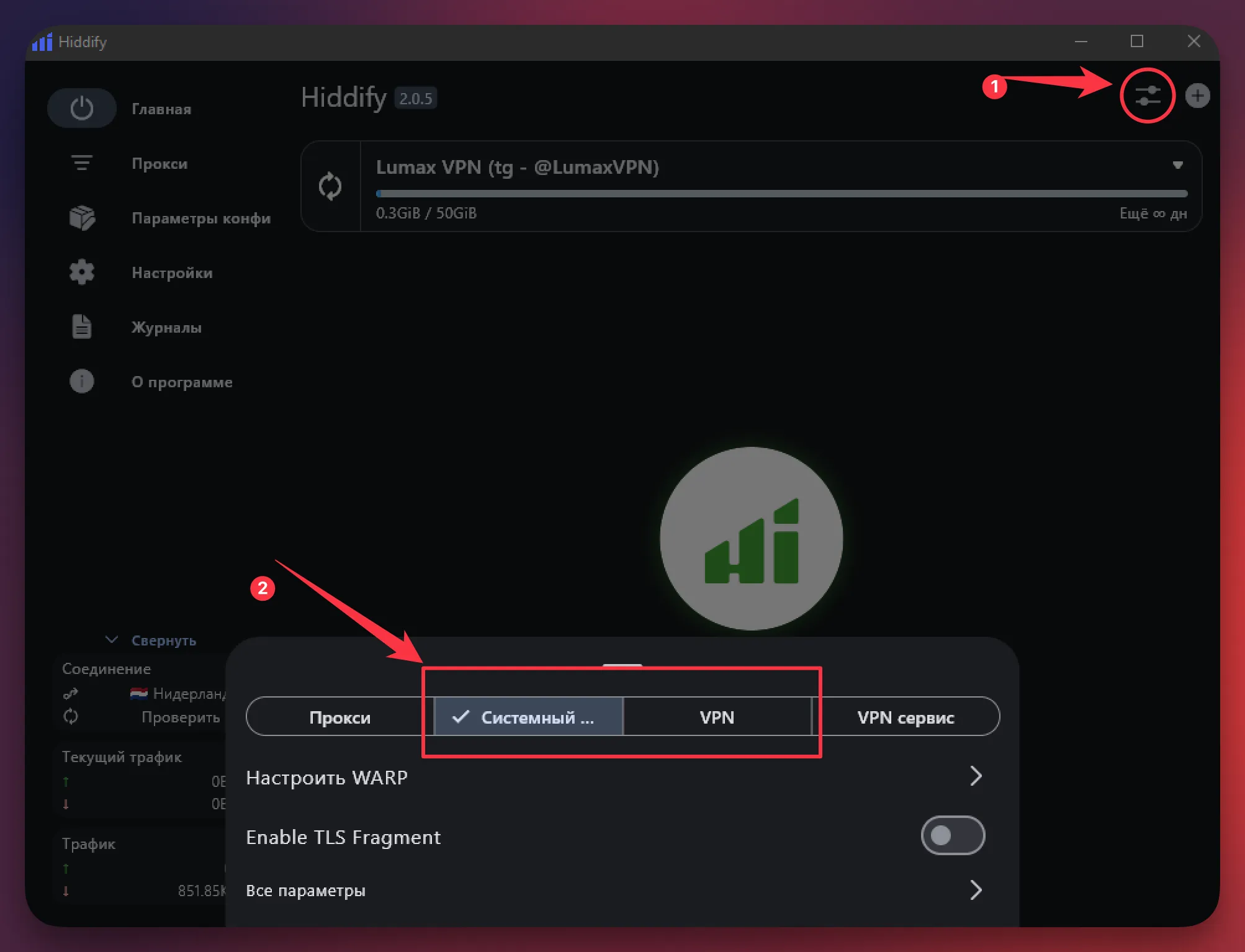Click the Текущий трафик header
Image resolution: width=1245 pixels, height=952 pixels.
click(122, 757)
